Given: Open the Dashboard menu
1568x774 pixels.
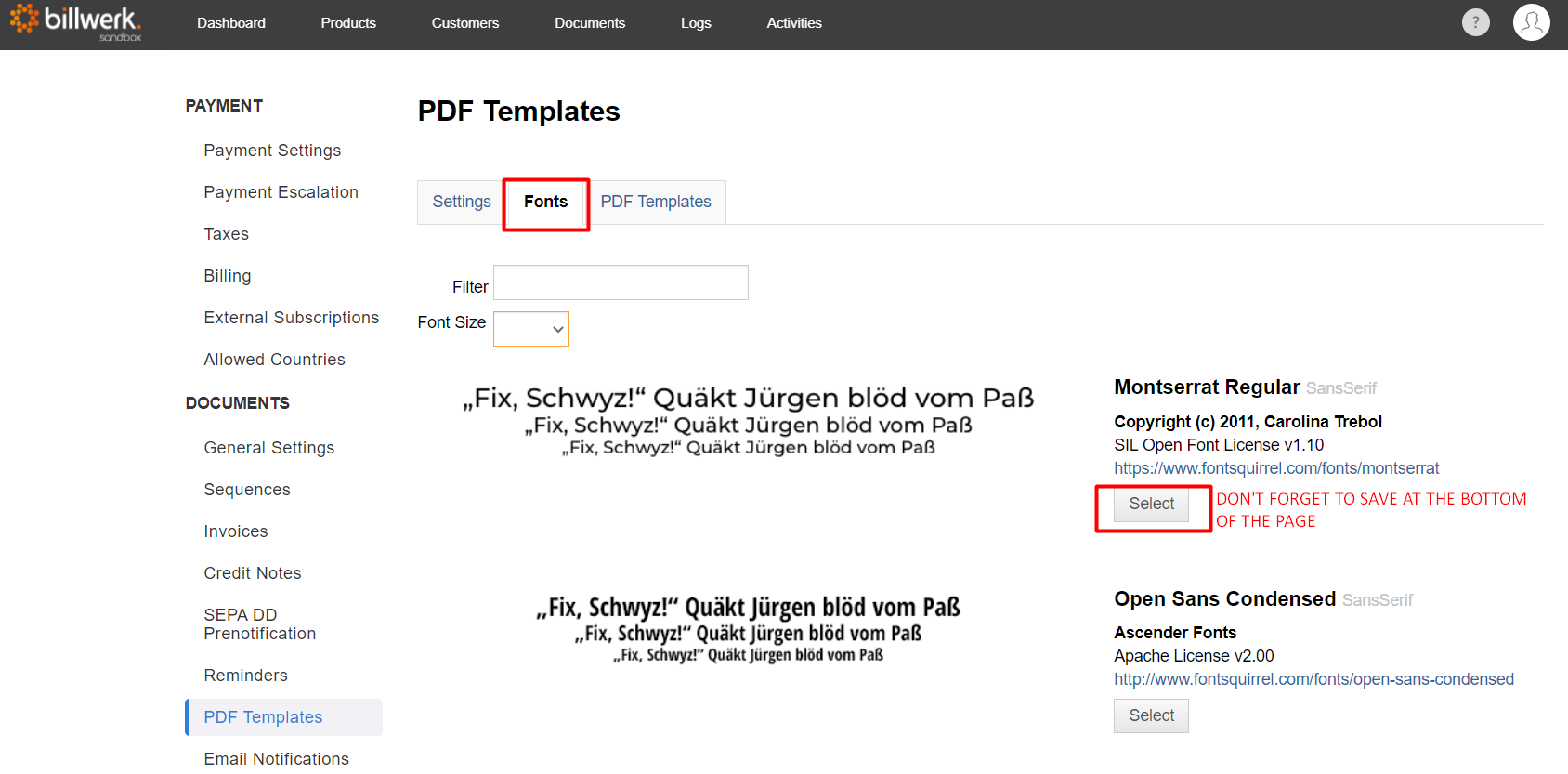Looking at the screenshot, I should click(231, 23).
